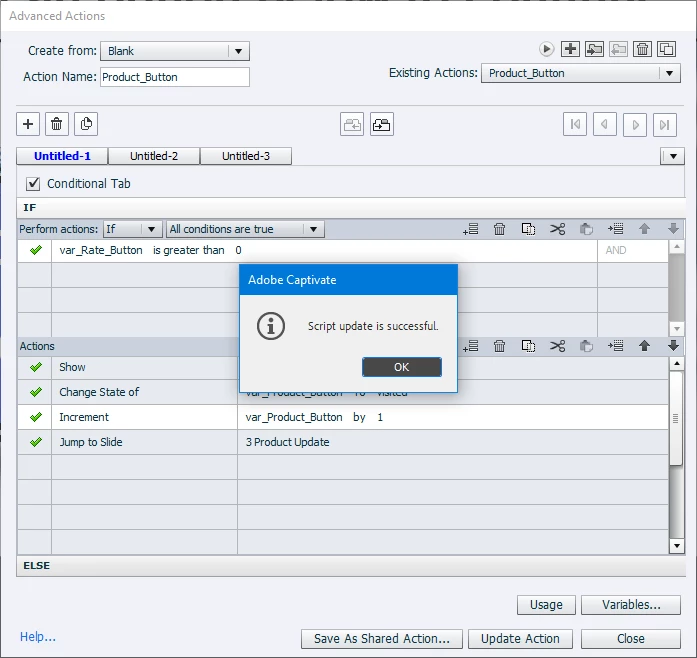This screenshot has height=658, width=697.
Task: Cut a condition with the IF scissors icon
Action: coord(557,229)
